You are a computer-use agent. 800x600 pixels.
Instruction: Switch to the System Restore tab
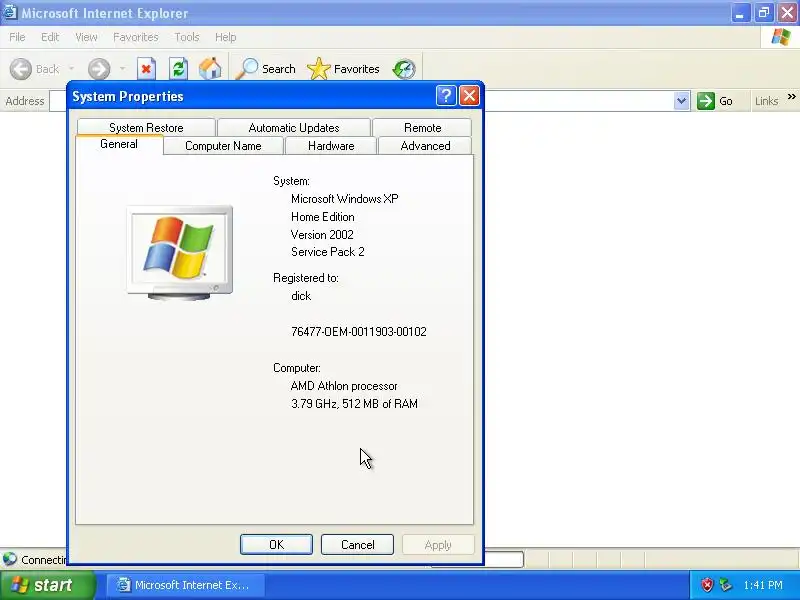pyautogui.click(x=146, y=127)
